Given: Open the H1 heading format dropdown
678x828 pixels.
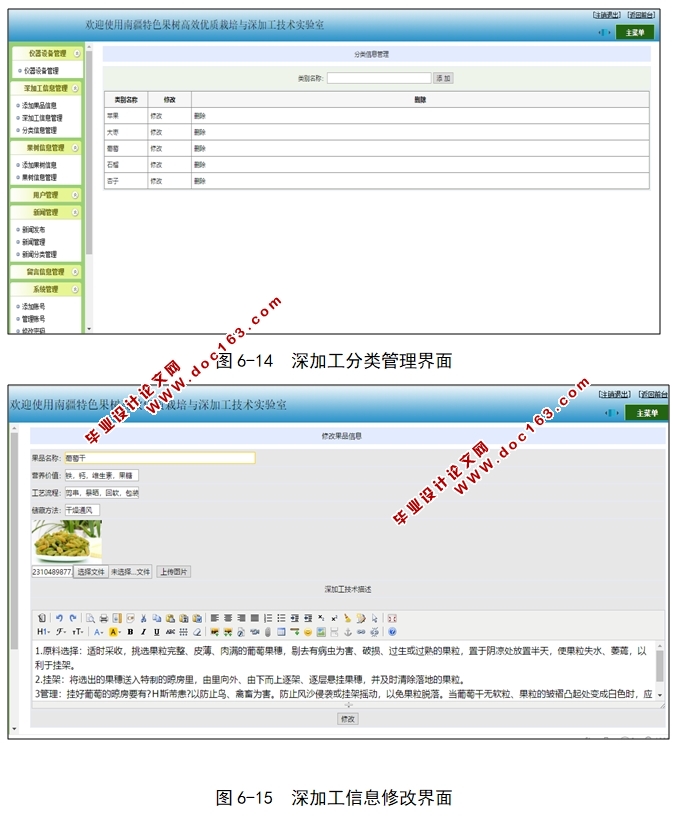Looking at the screenshot, I should 43,632.
